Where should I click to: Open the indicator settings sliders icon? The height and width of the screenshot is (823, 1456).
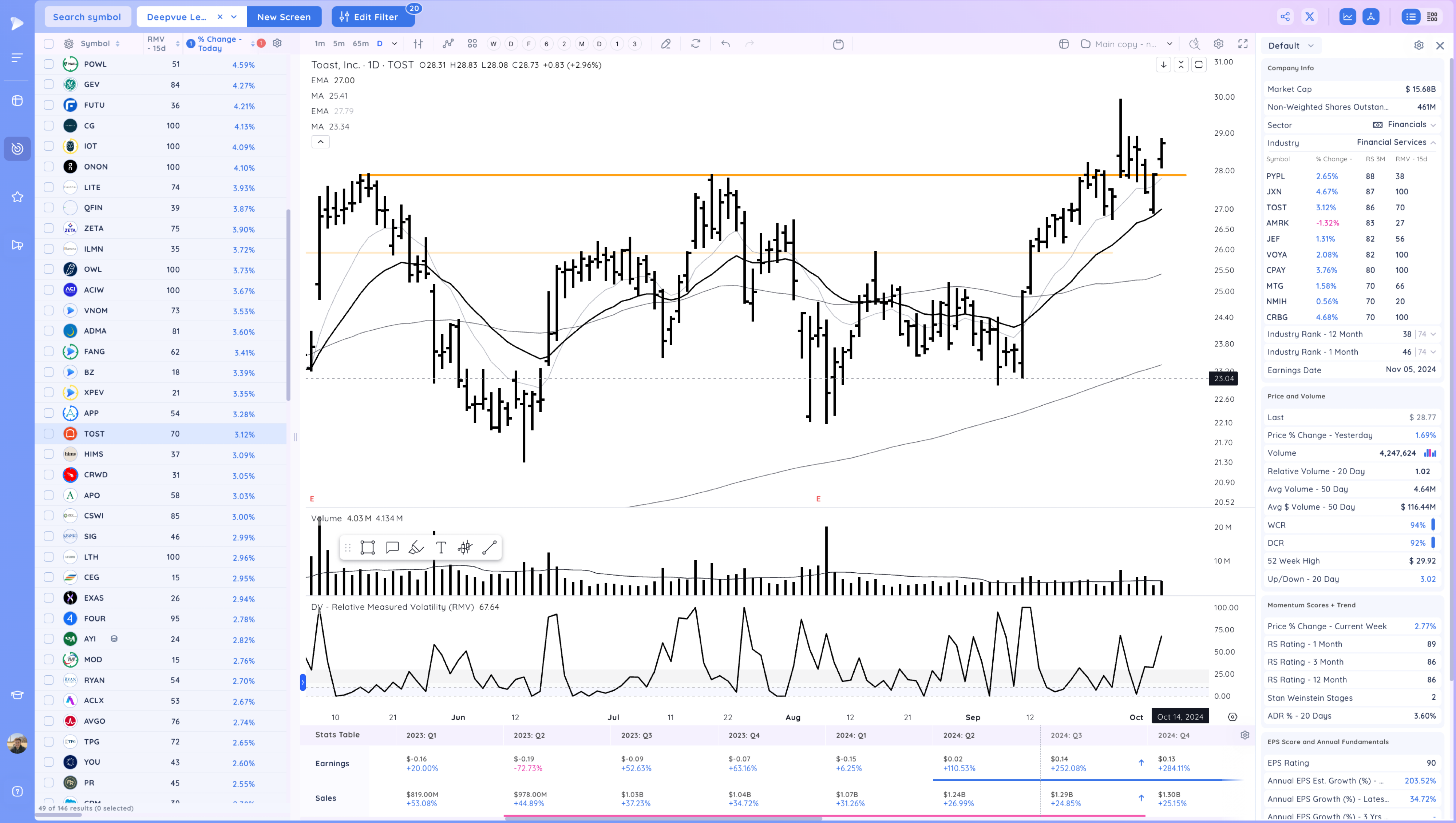[x=419, y=44]
